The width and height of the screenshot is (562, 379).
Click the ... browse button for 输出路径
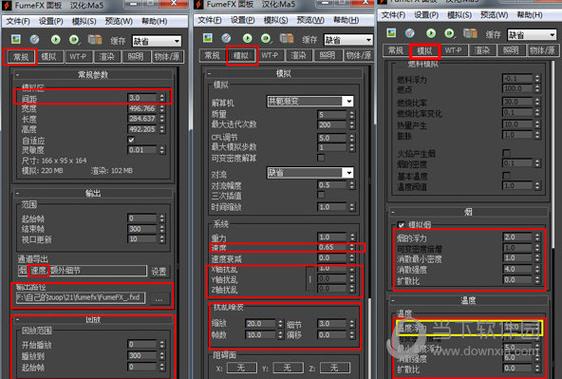[159, 298]
